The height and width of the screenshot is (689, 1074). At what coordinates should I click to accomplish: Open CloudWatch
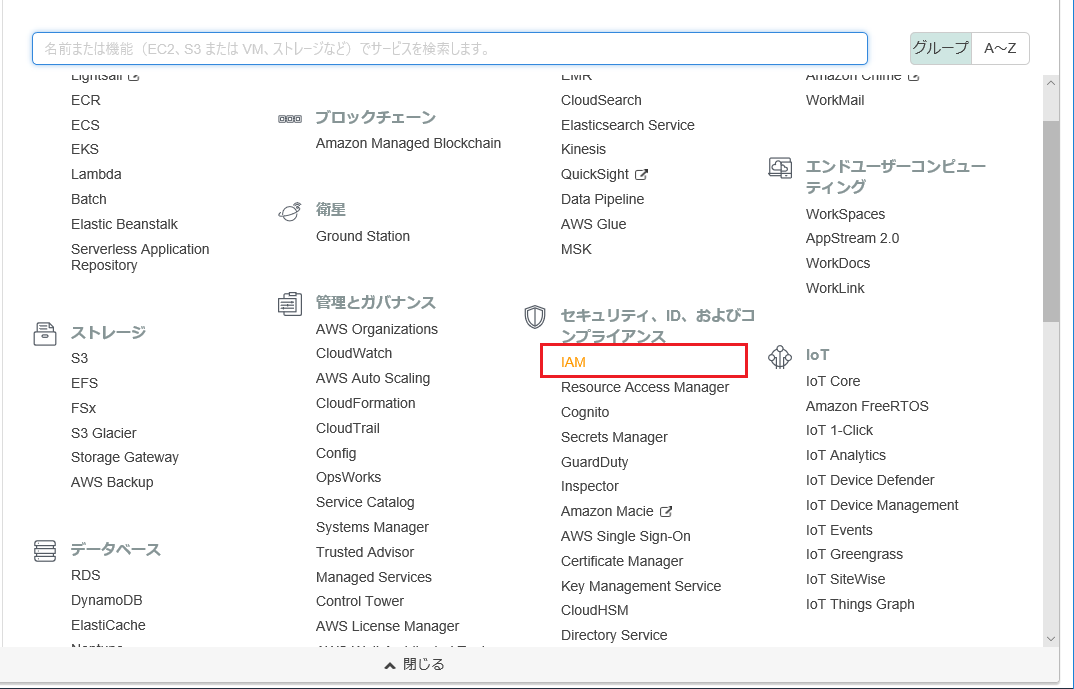coord(353,353)
